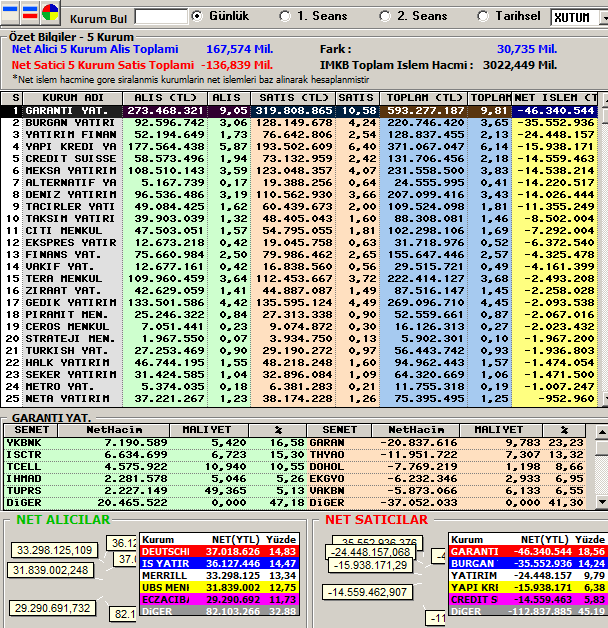Viewport: 608px width, 628px height.
Task: Click NetHacim header in left stock panel
Action: (114, 430)
